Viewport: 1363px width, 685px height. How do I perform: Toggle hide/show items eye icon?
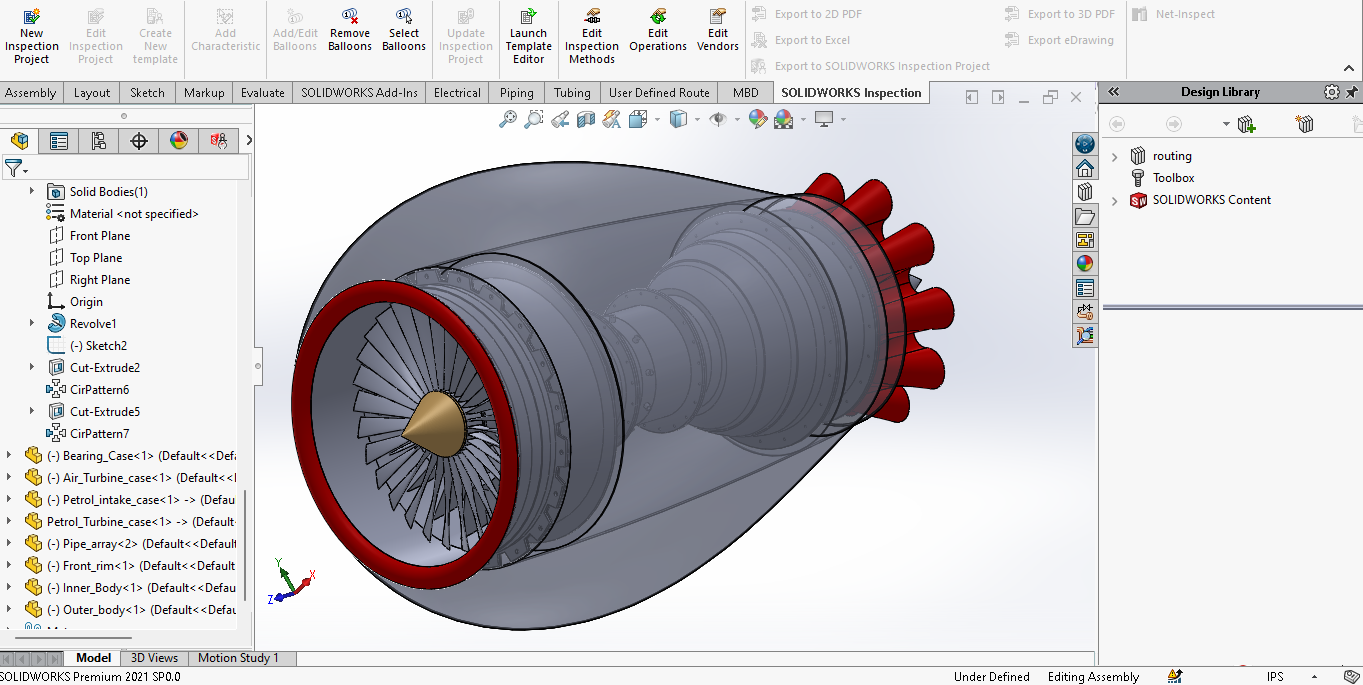(718, 119)
